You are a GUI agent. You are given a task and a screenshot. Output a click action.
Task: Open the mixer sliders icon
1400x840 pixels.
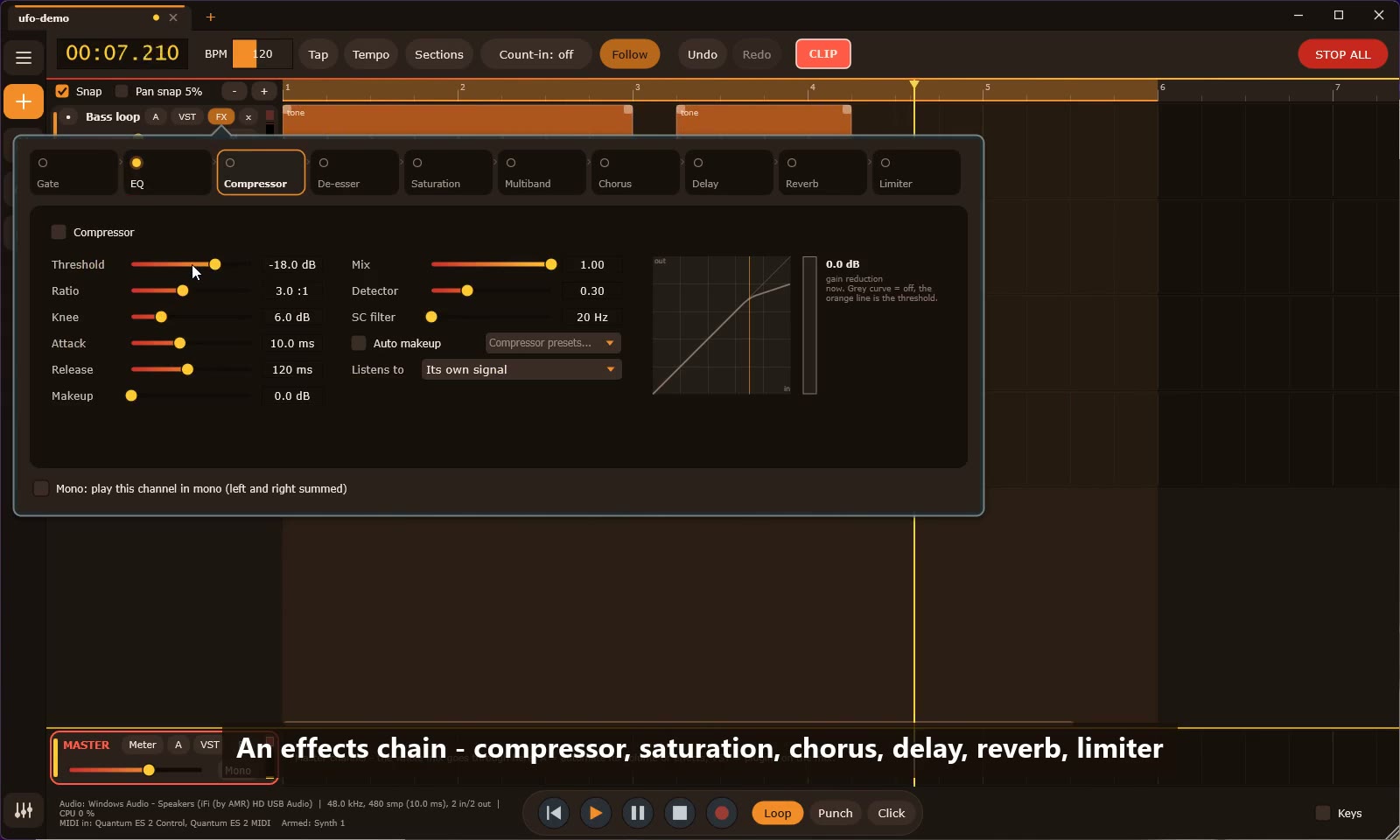[x=24, y=810]
